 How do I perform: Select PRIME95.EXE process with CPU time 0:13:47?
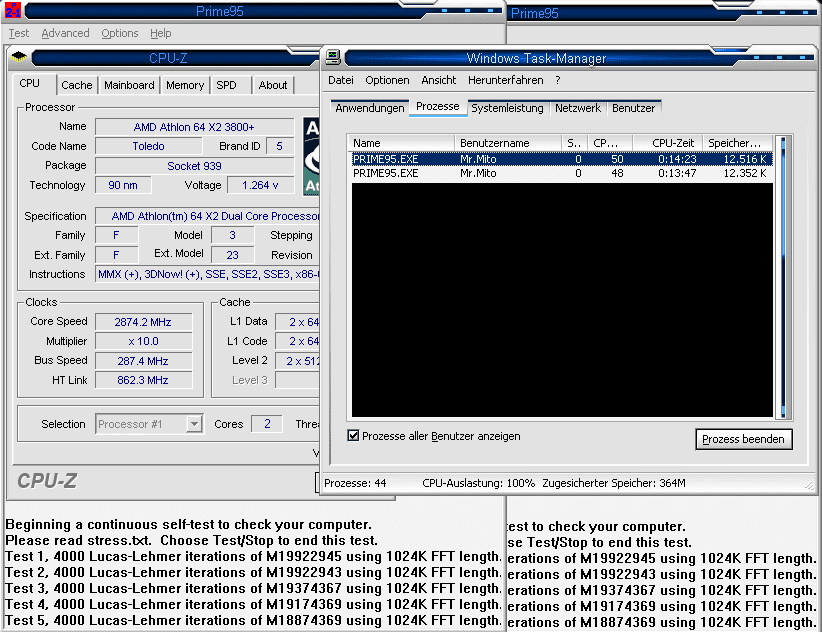pyautogui.click(x=562, y=173)
